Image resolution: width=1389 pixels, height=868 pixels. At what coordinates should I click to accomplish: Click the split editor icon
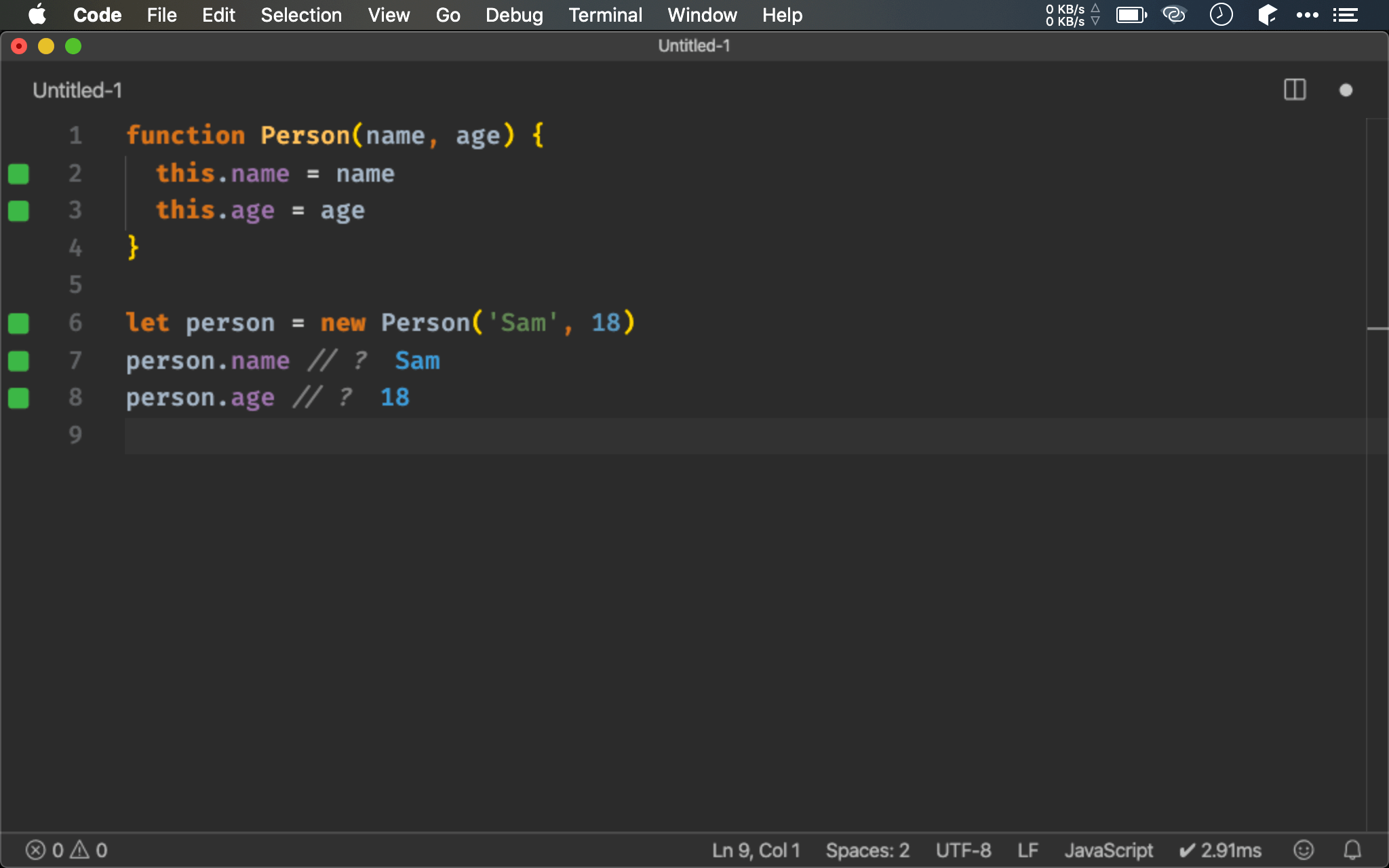pyautogui.click(x=1295, y=90)
